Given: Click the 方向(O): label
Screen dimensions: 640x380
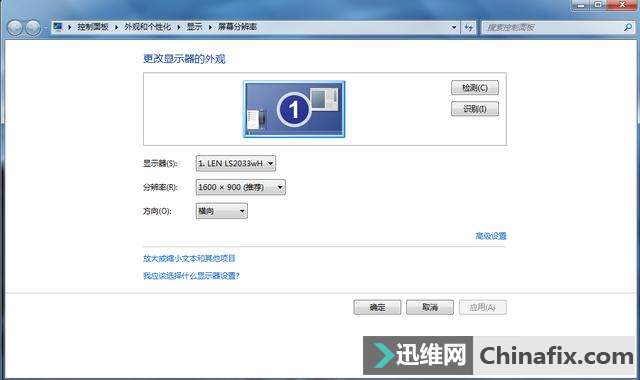Looking at the screenshot, I should (157, 211).
